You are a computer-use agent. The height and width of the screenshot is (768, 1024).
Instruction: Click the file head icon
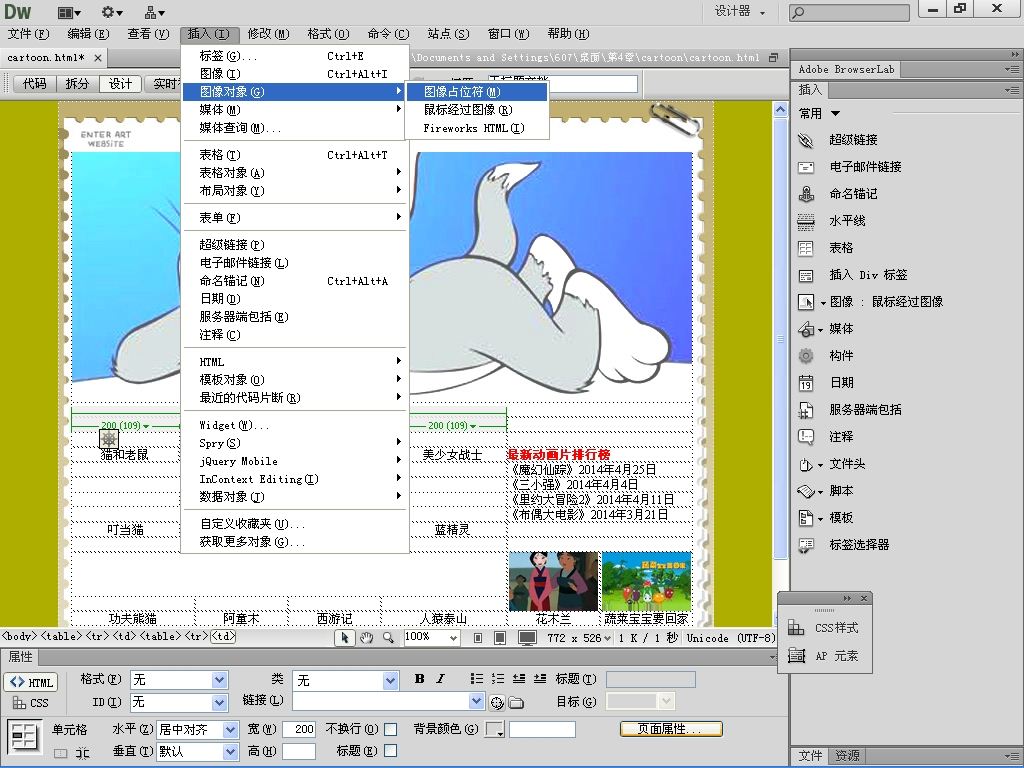click(x=806, y=464)
